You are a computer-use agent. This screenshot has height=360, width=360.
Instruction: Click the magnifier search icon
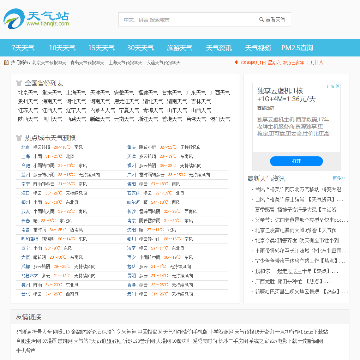(x=261, y=20)
